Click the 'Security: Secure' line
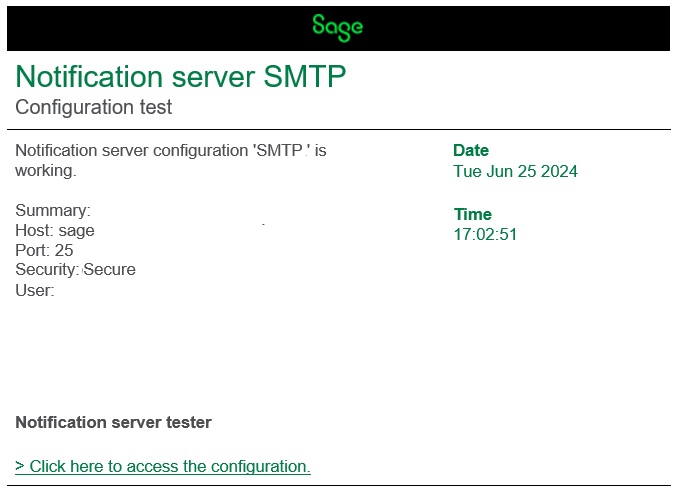 pos(75,270)
